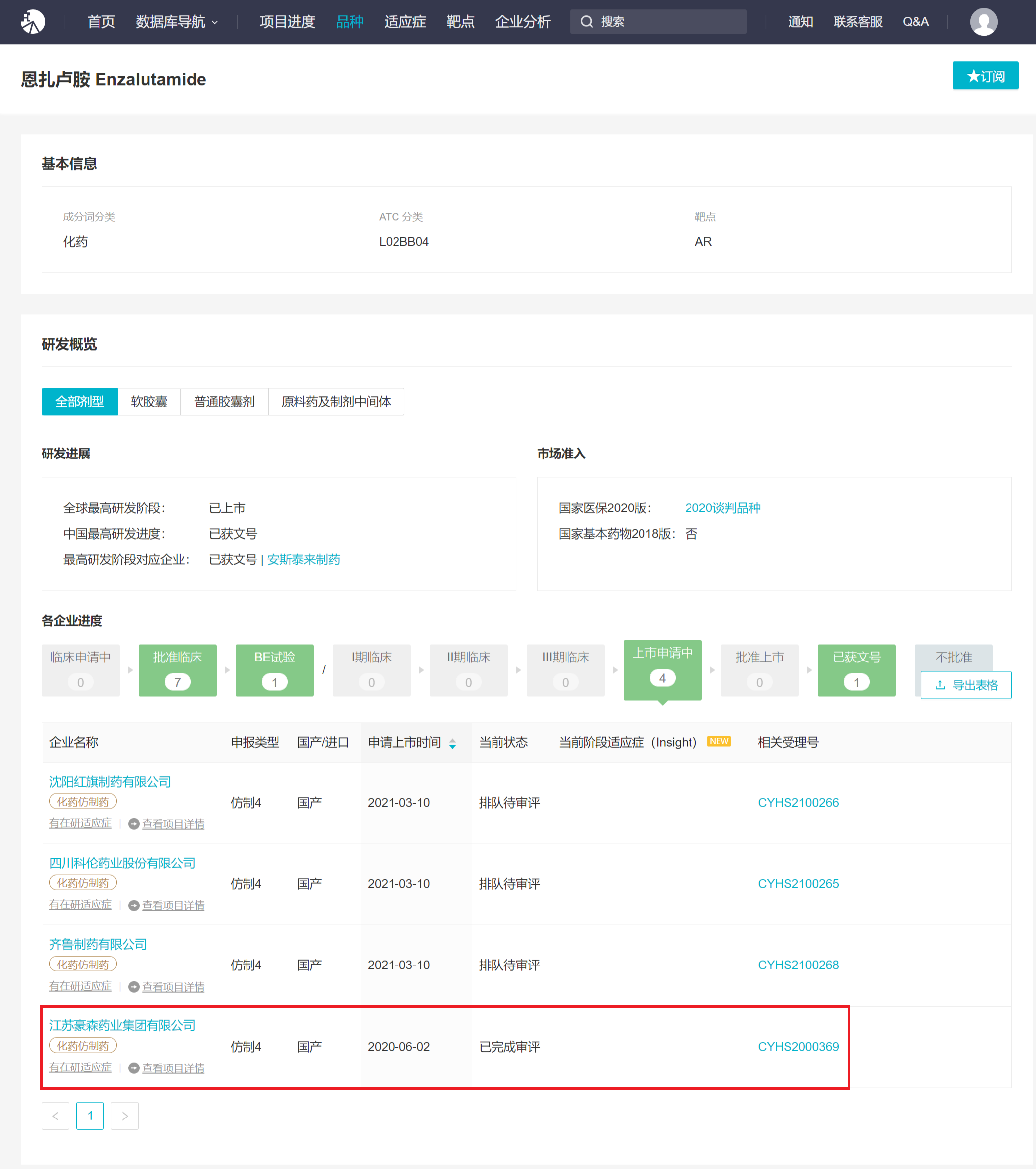Click arrow icon for 沈阳红旗制药 project details
This screenshot has width=1036, height=1169.
(134, 824)
